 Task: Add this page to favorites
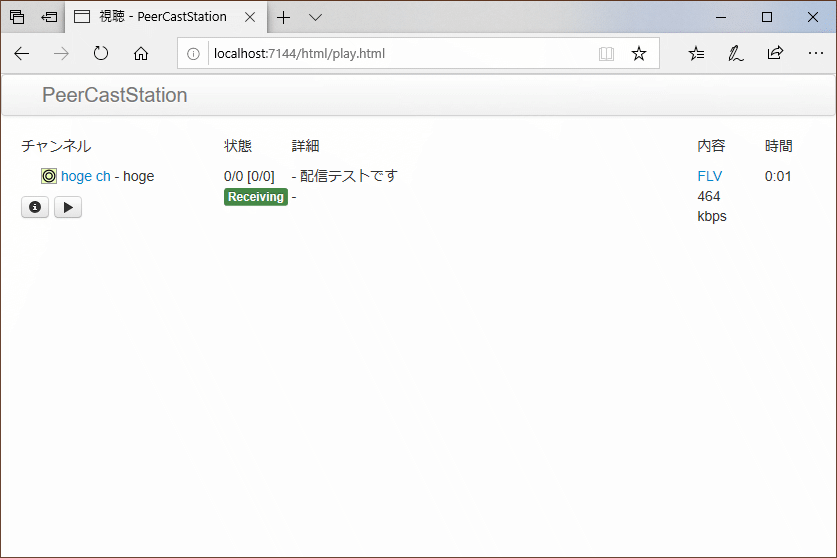click(639, 53)
